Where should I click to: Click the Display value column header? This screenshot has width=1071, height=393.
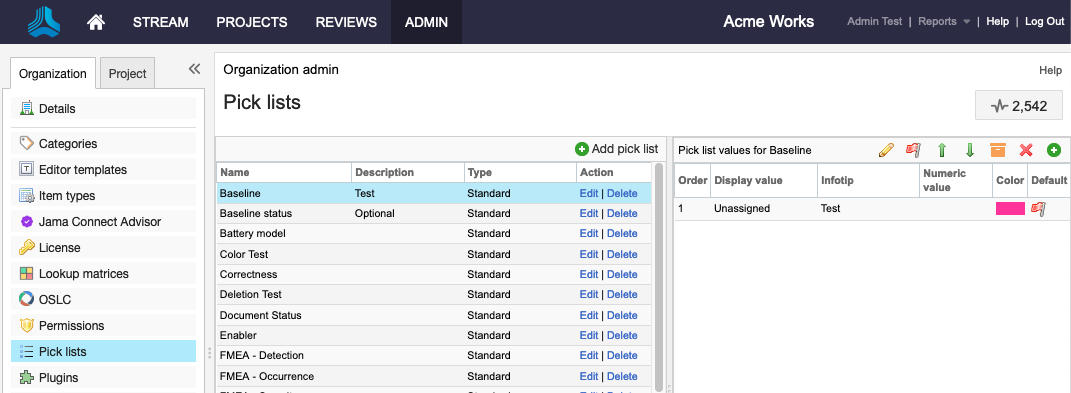764,180
